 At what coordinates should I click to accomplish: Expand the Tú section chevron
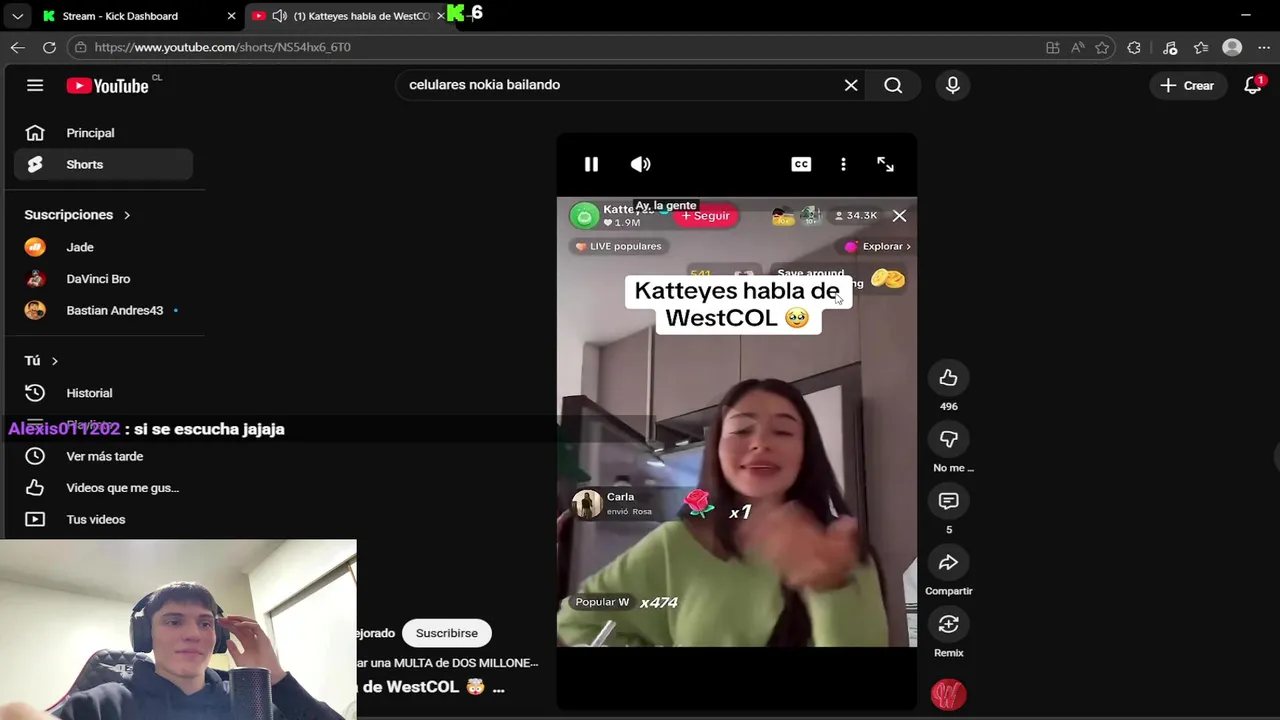tap(54, 361)
